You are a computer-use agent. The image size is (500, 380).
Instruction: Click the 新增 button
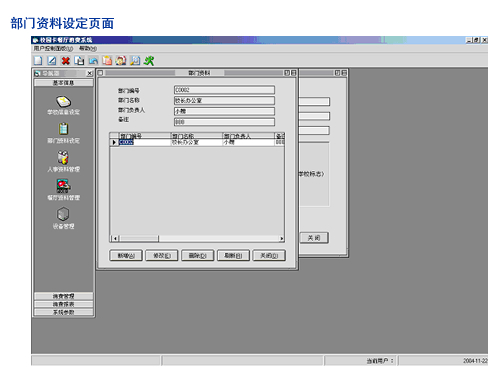point(126,256)
